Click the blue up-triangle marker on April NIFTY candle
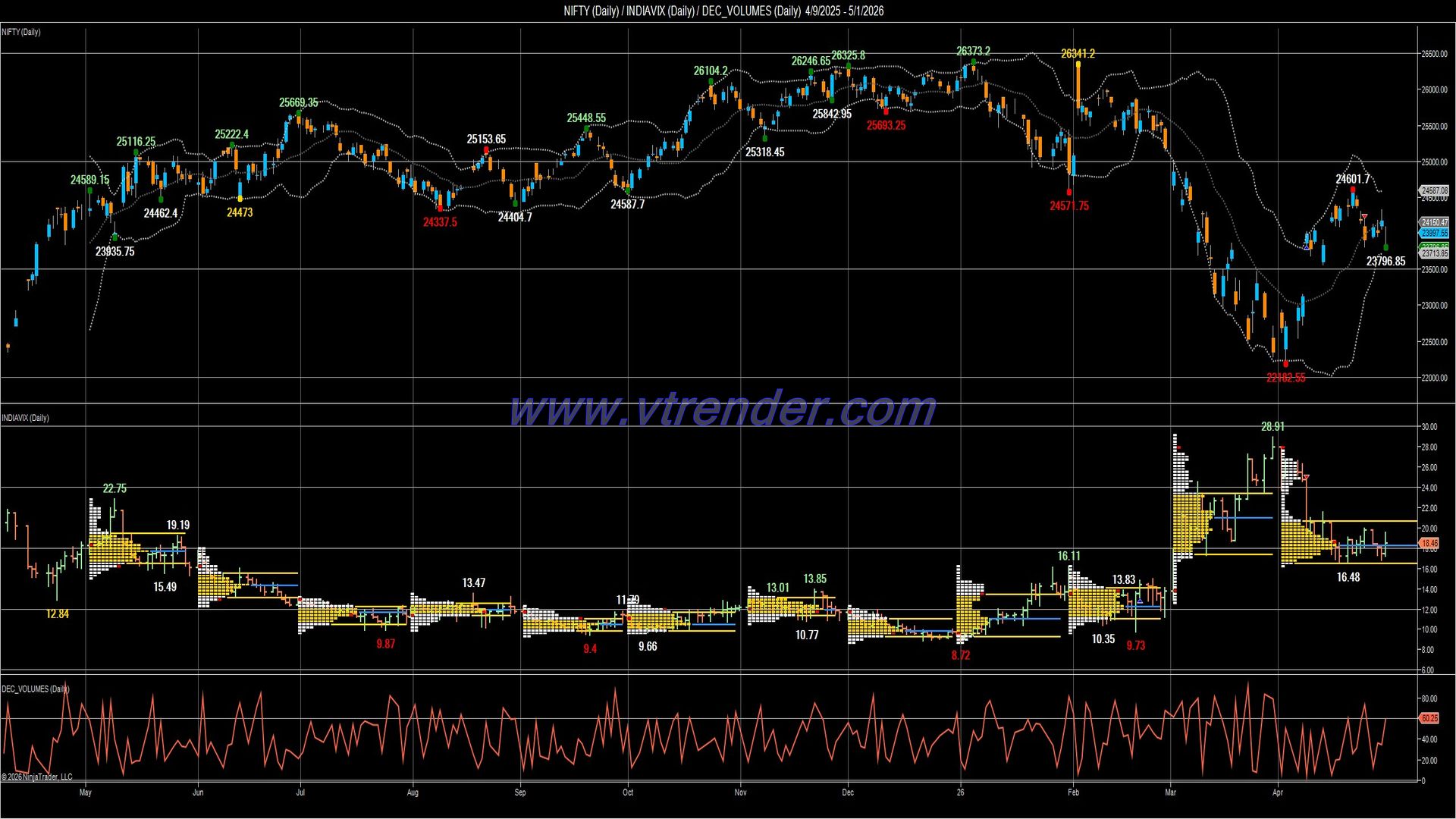Image resolution: width=1456 pixels, height=819 pixels. (x=1306, y=246)
